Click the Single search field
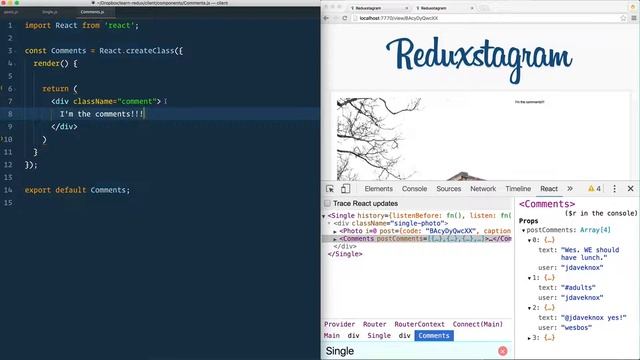 pos(410,351)
